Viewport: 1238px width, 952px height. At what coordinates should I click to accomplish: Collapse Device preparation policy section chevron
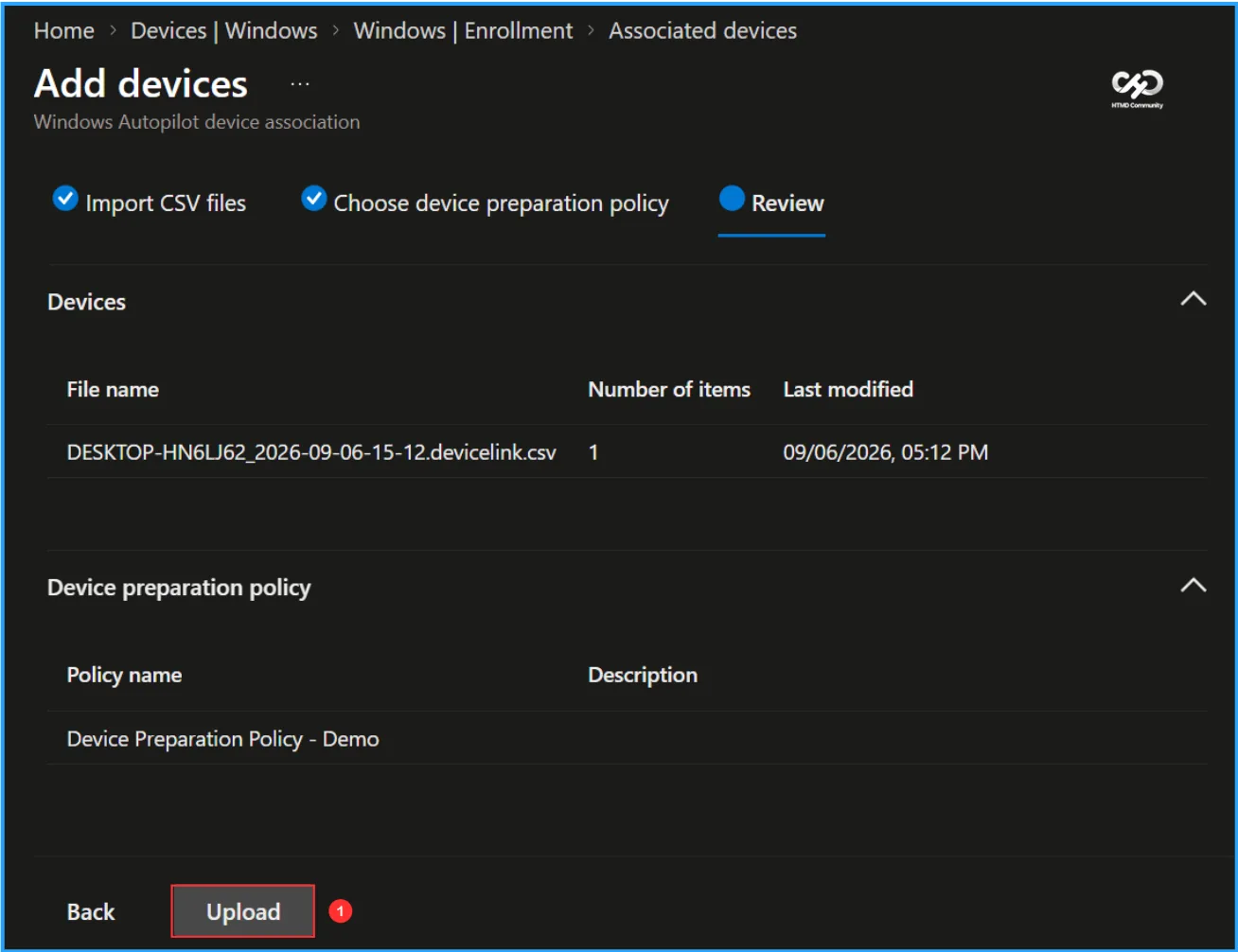coord(1194,585)
